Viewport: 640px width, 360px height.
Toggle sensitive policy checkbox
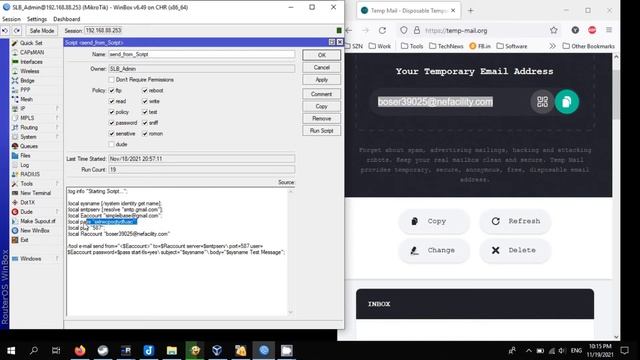tap(111, 133)
